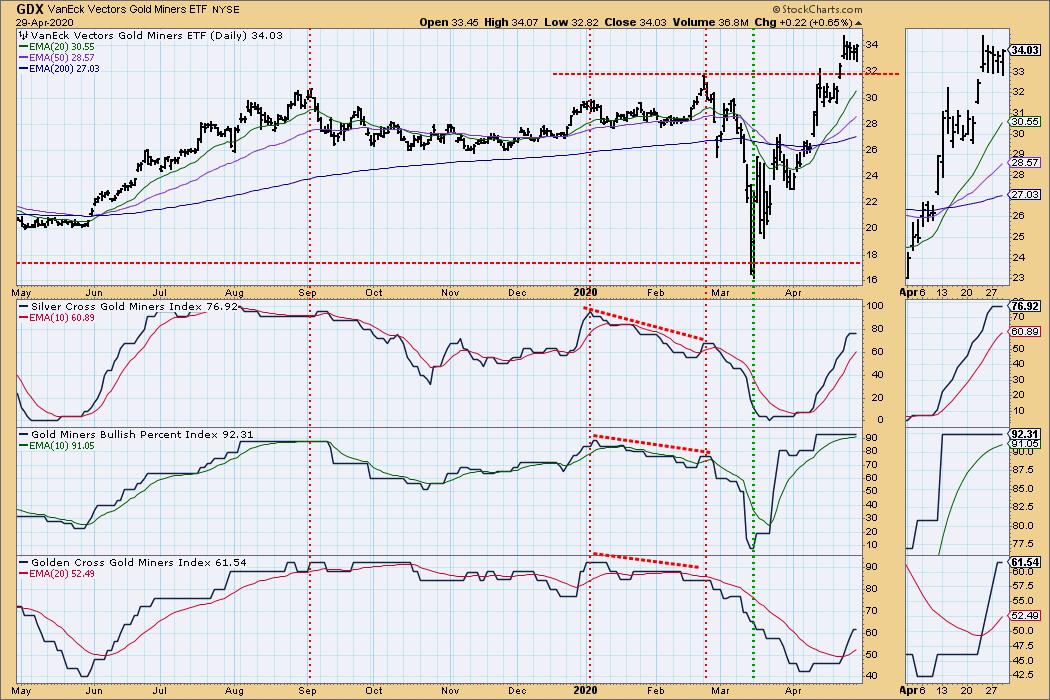Image resolution: width=1050 pixels, height=700 pixels.
Task: Click the up-arrow icon after the Chg value
Action: pos(858,23)
